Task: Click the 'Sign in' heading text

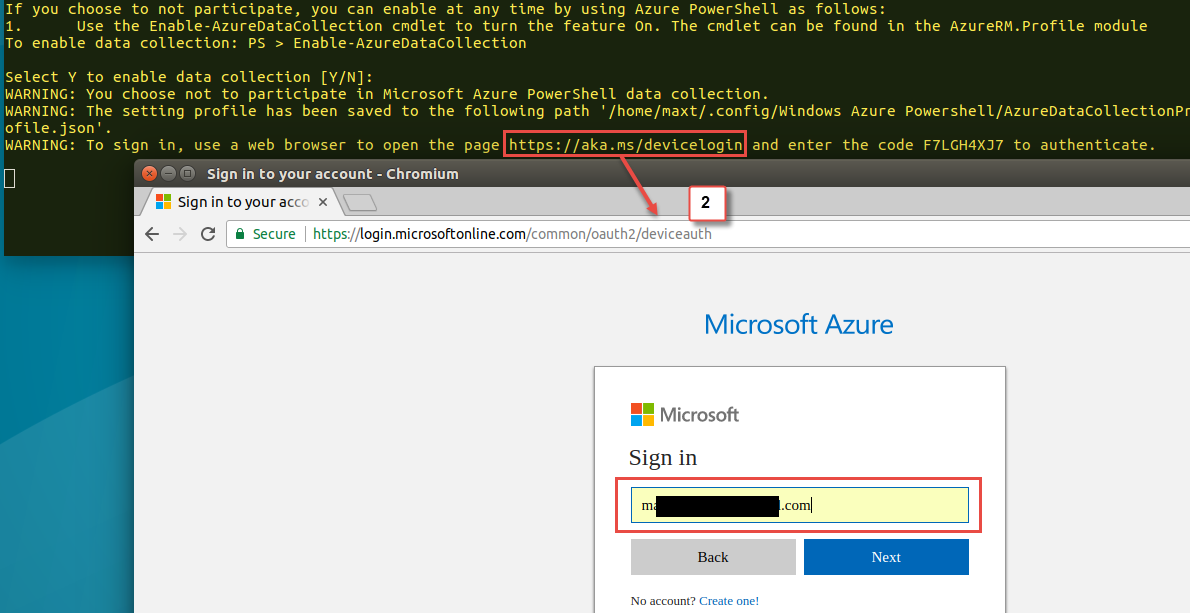Action: pyautogui.click(x=663, y=457)
